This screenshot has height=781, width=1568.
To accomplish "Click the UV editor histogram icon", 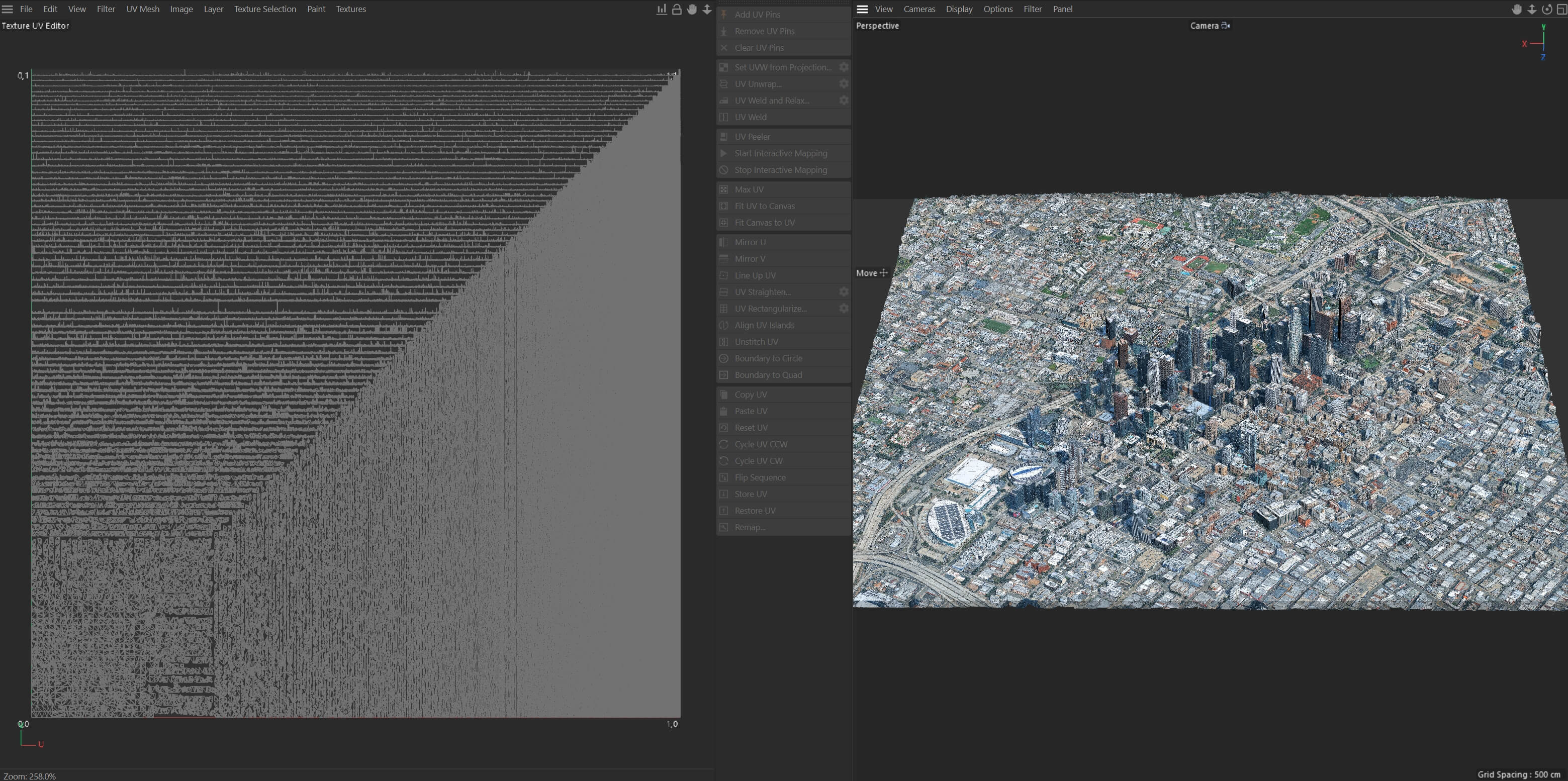I will click(x=661, y=9).
